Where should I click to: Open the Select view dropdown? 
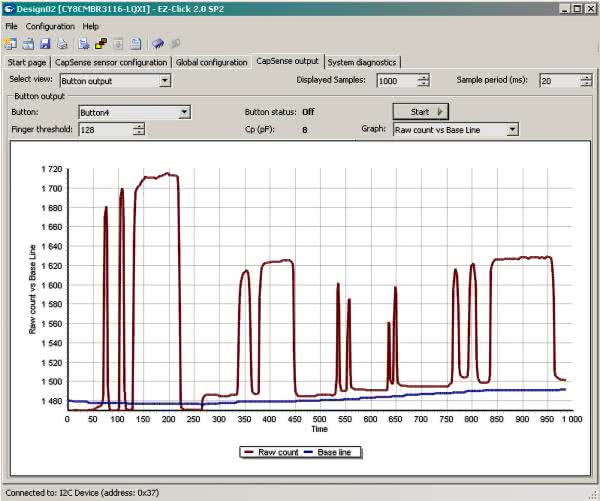click(x=164, y=81)
